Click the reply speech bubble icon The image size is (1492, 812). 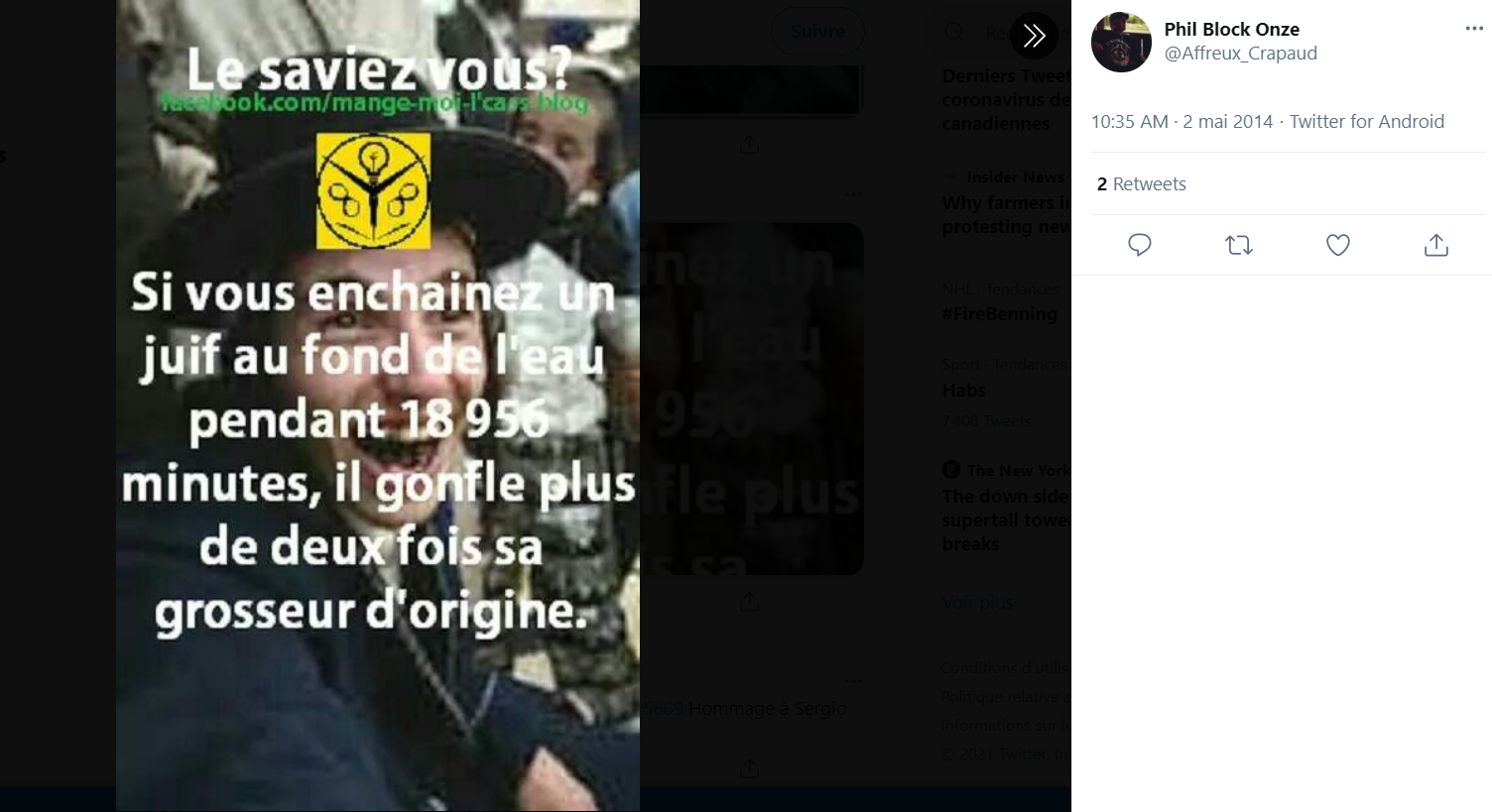point(1140,245)
